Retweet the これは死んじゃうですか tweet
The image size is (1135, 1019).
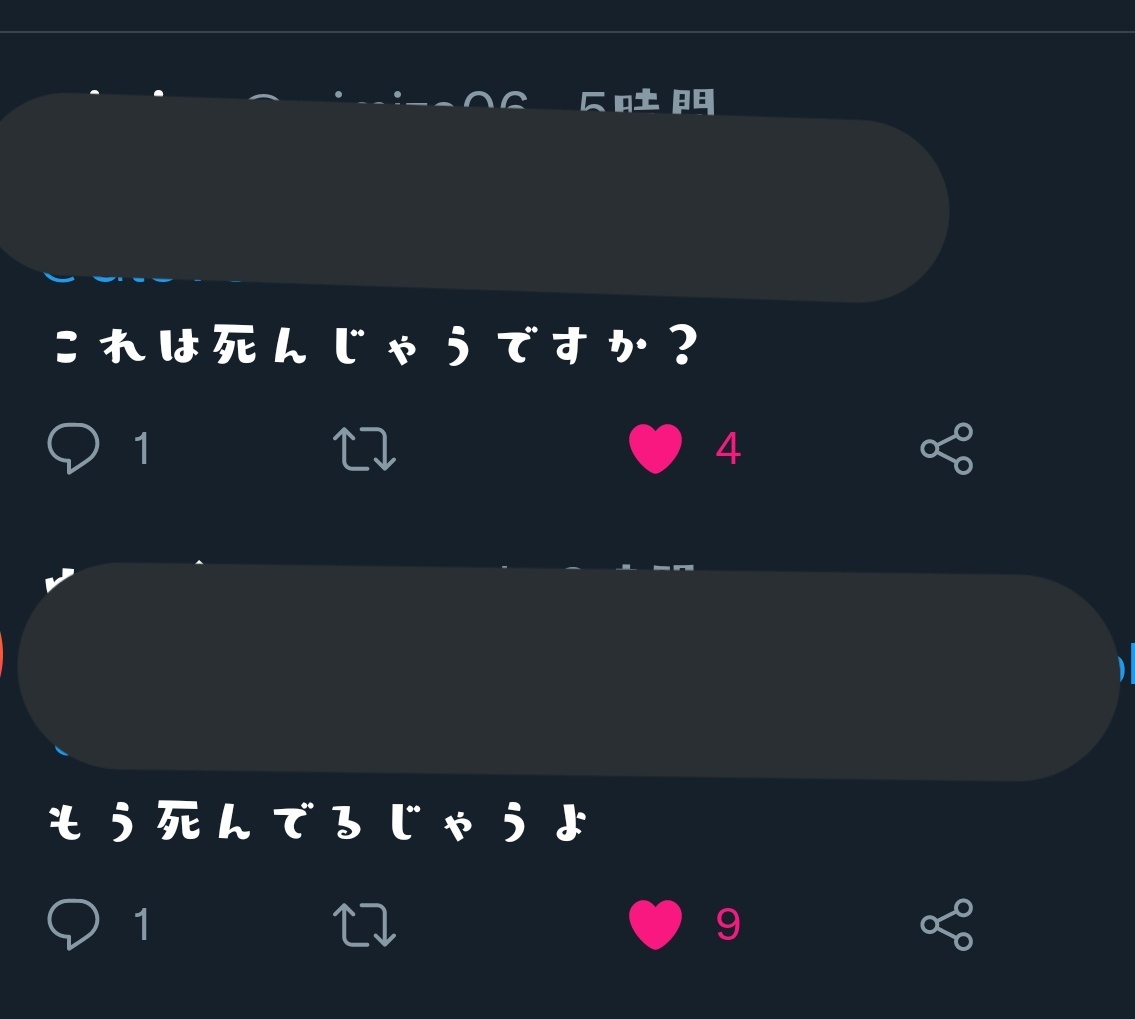coord(364,449)
